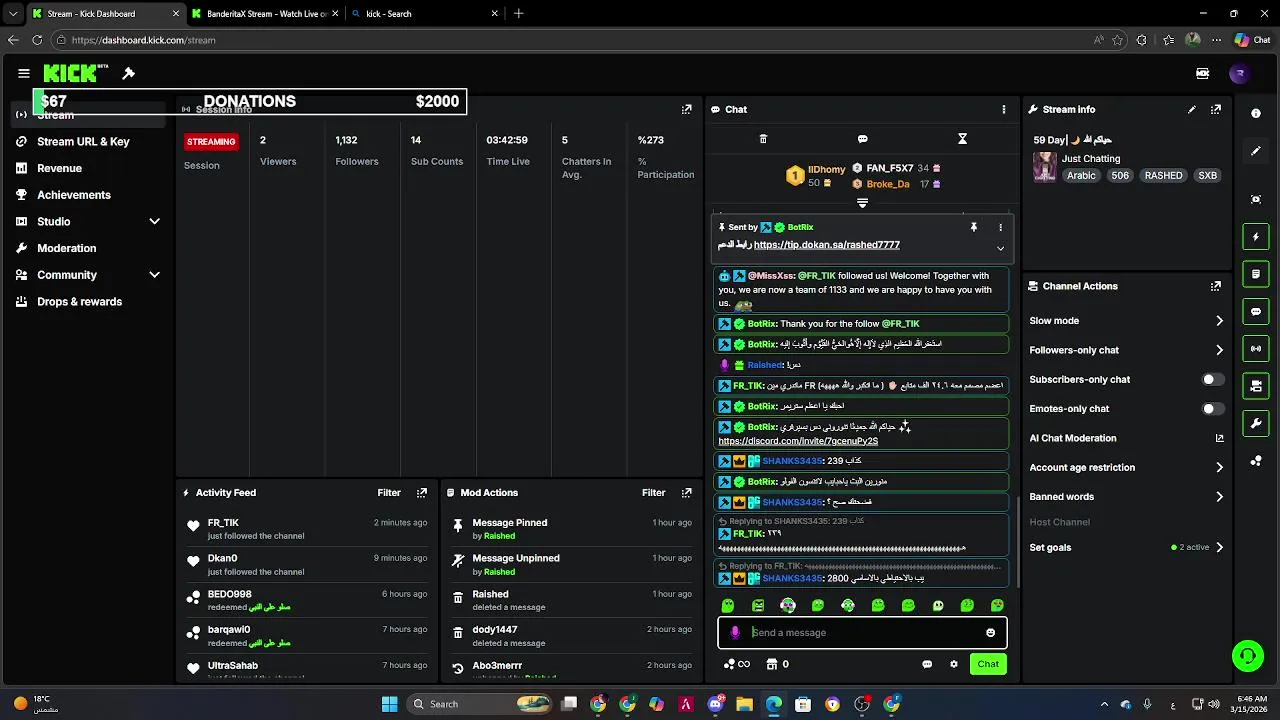
Task: Open Achievements in the sidebar
Action: point(74,195)
